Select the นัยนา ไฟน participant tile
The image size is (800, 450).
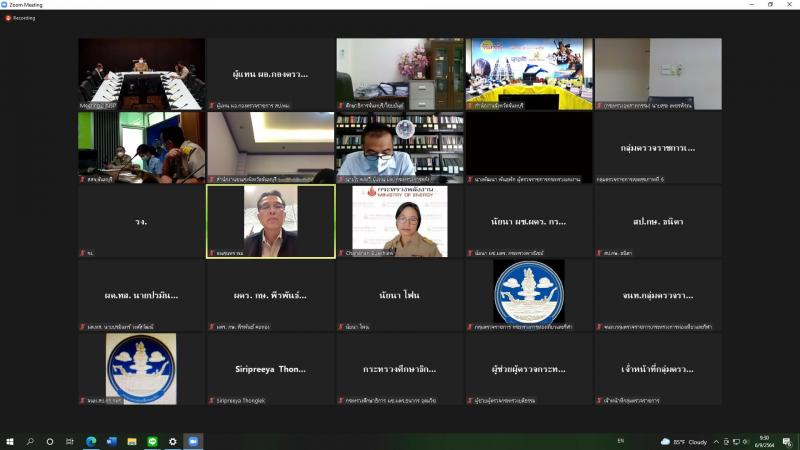tap(400, 295)
